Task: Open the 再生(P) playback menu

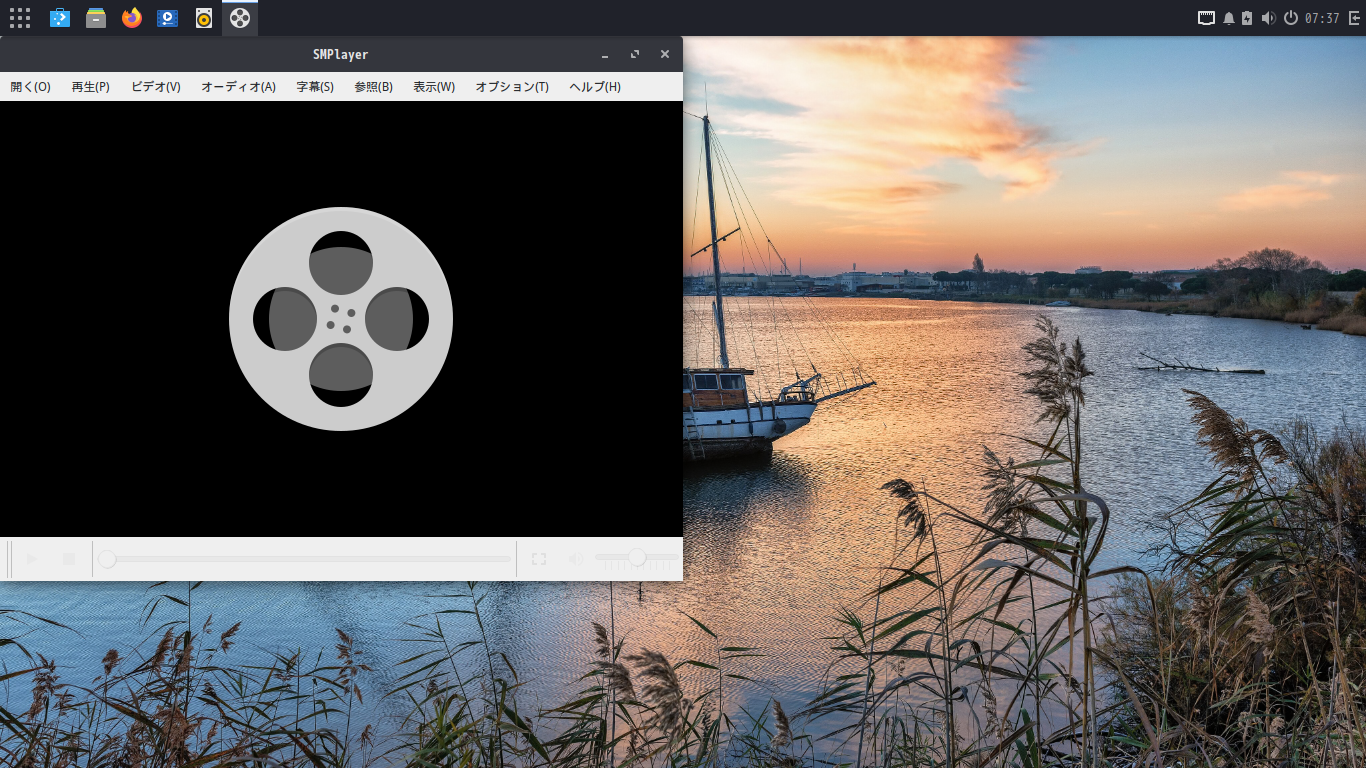Action: 90,87
